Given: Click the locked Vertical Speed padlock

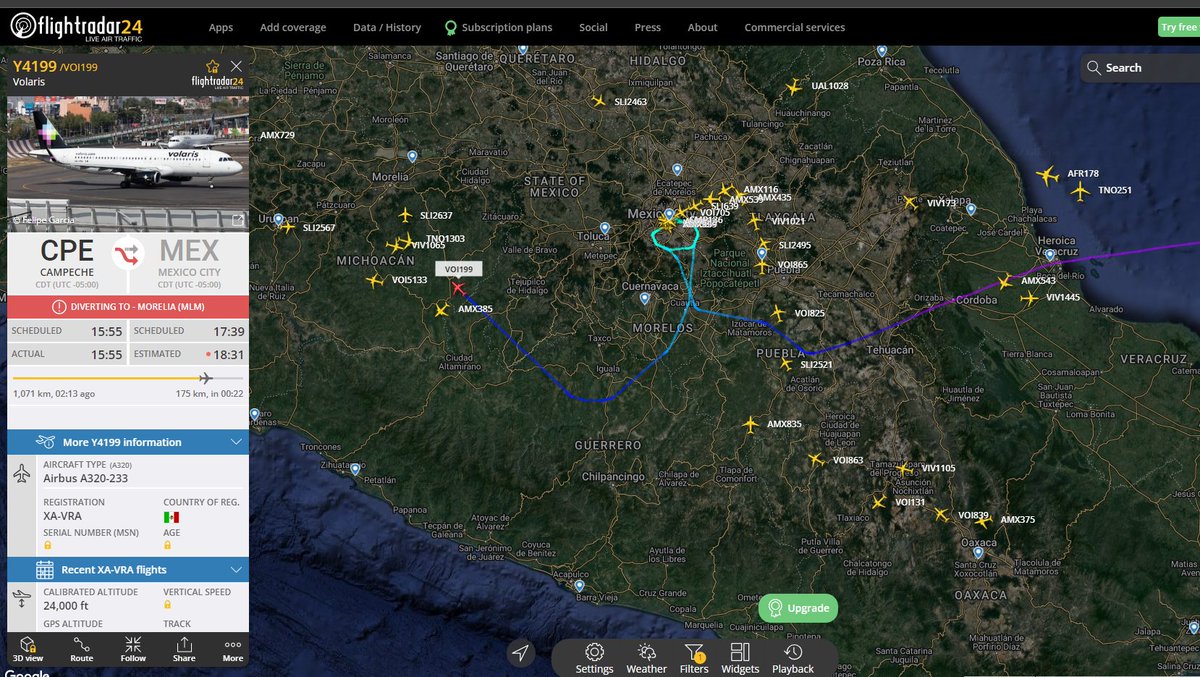Looking at the screenshot, I should point(168,605).
